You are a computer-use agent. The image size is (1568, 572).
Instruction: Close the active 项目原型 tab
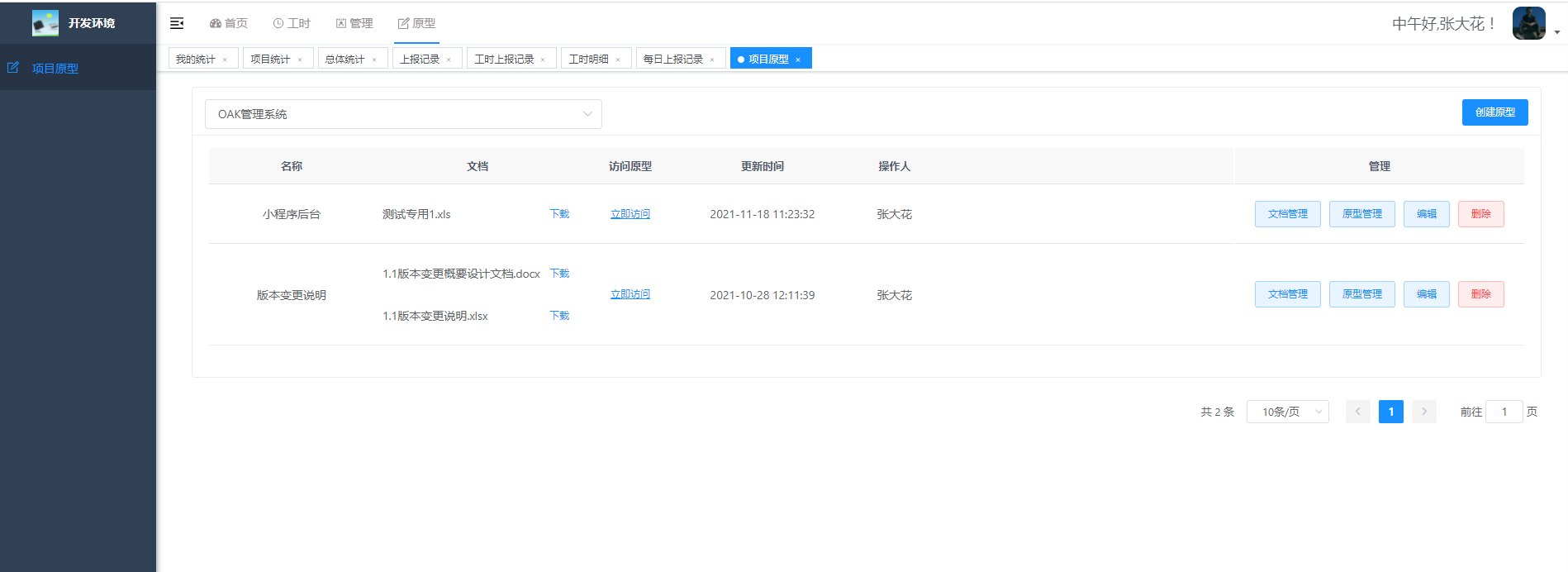(x=798, y=60)
